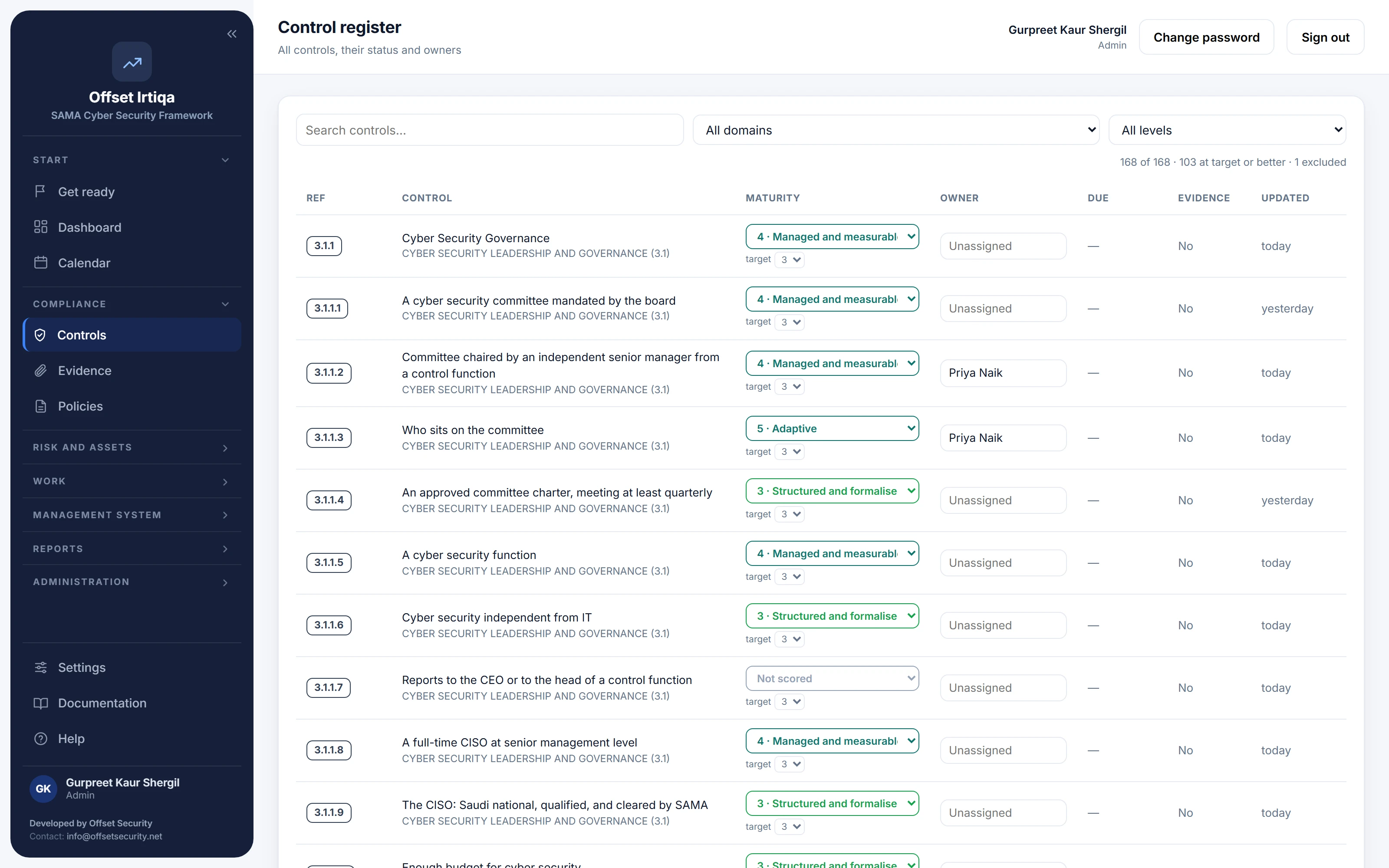This screenshot has height=868, width=1389.
Task: Open the All domains filter dropdown
Action: pyautogui.click(x=896, y=130)
